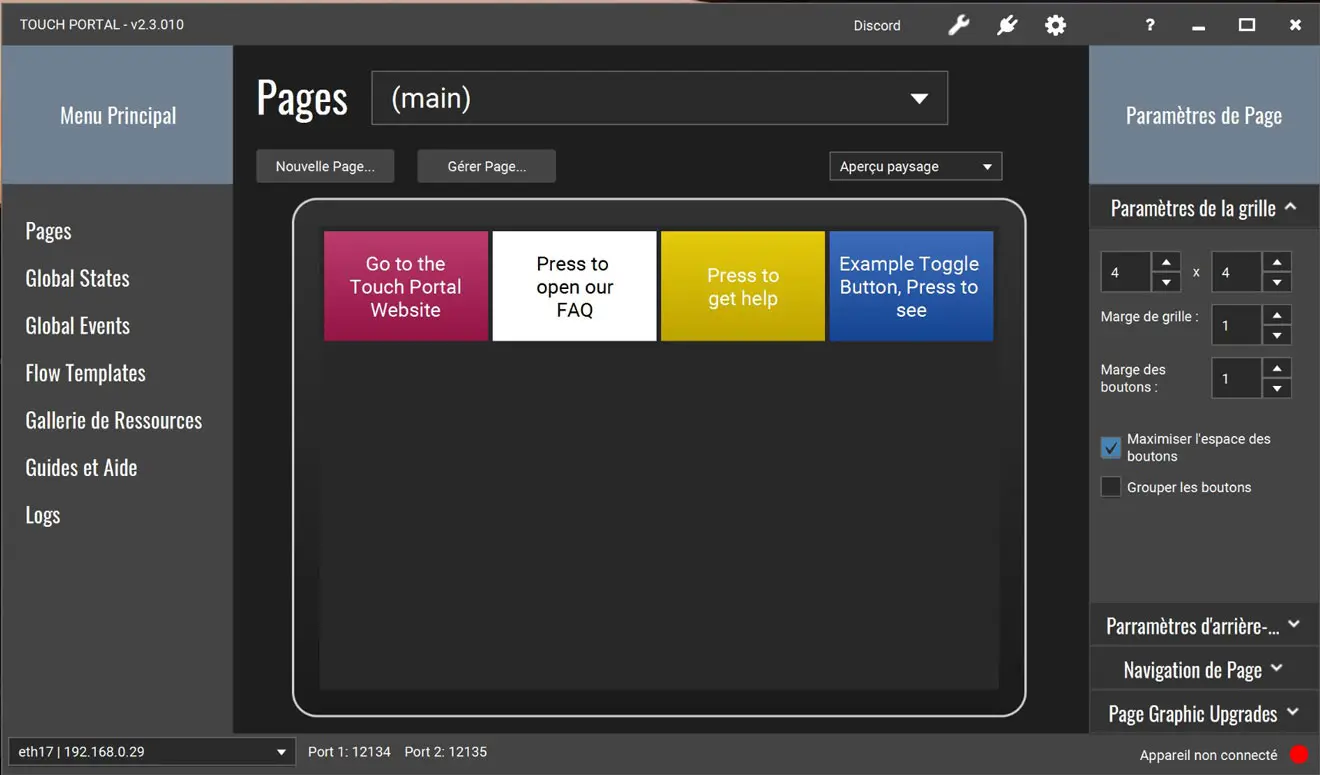Open Logs in sidebar
Viewport: 1320px width, 775px height.
coord(43,515)
